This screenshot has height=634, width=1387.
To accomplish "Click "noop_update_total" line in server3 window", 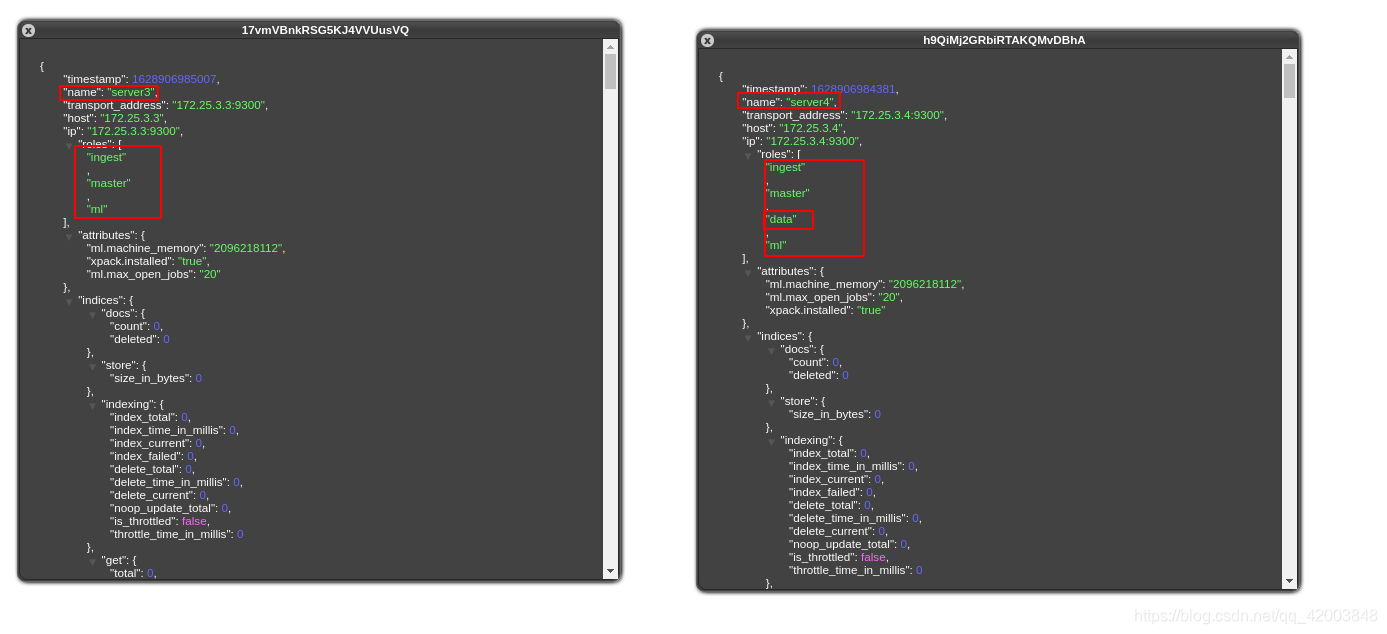I will click(170, 508).
